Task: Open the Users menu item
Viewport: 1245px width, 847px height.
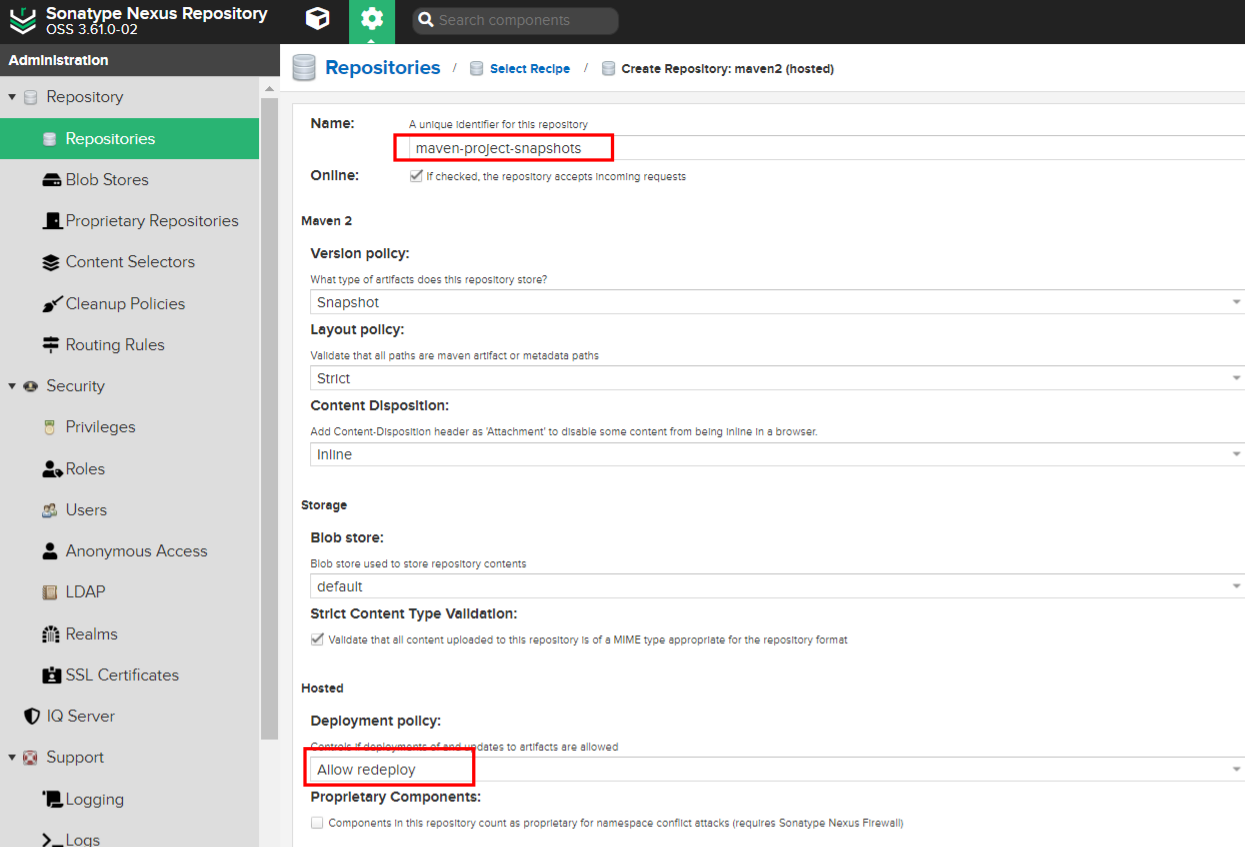Action: [x=86, y=510]
